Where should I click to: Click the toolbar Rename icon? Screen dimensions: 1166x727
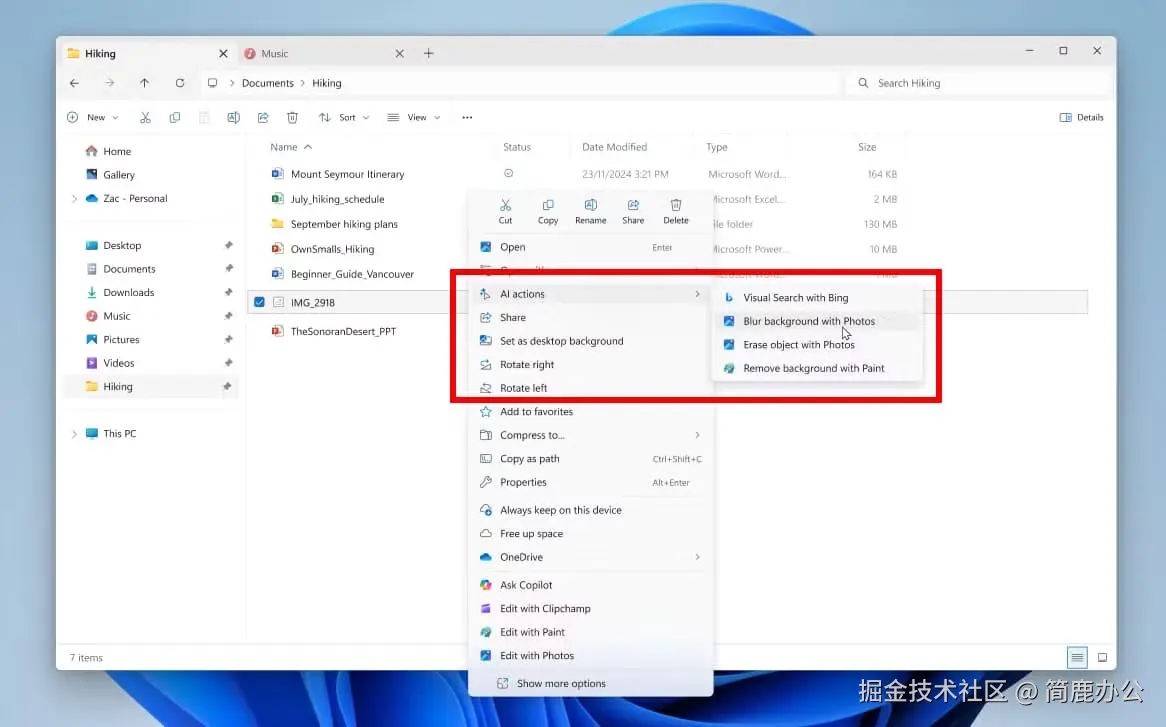click(233, 117)
